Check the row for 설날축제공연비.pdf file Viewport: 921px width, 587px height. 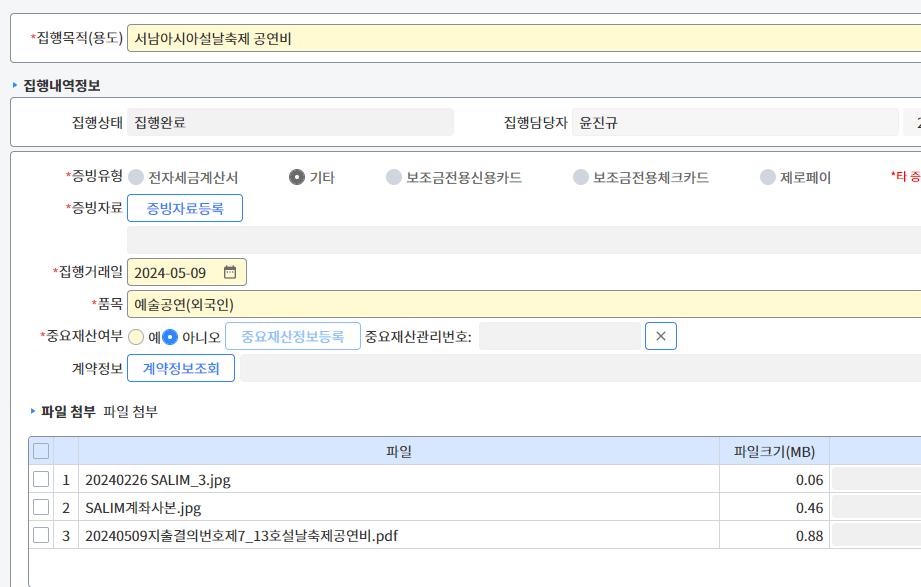pos(41,535)
